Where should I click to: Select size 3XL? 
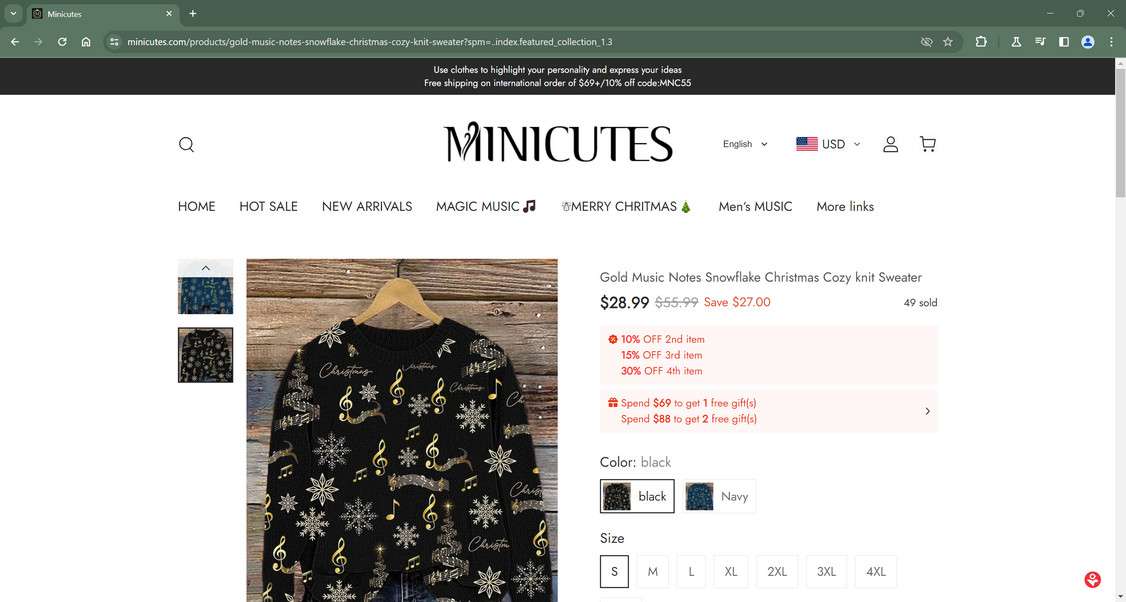pyautogui.click(x=826, y=572)
